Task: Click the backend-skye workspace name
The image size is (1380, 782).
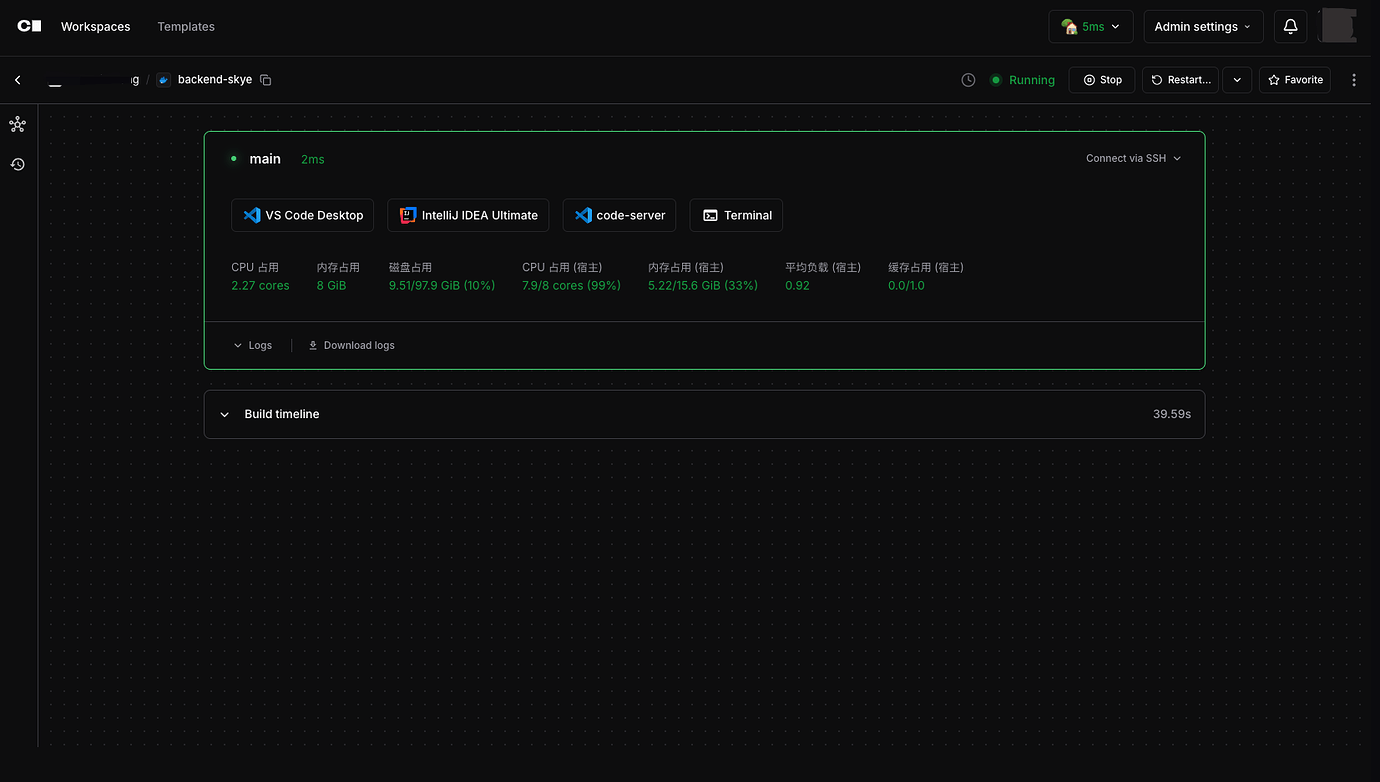Action: tap(215, 80)
